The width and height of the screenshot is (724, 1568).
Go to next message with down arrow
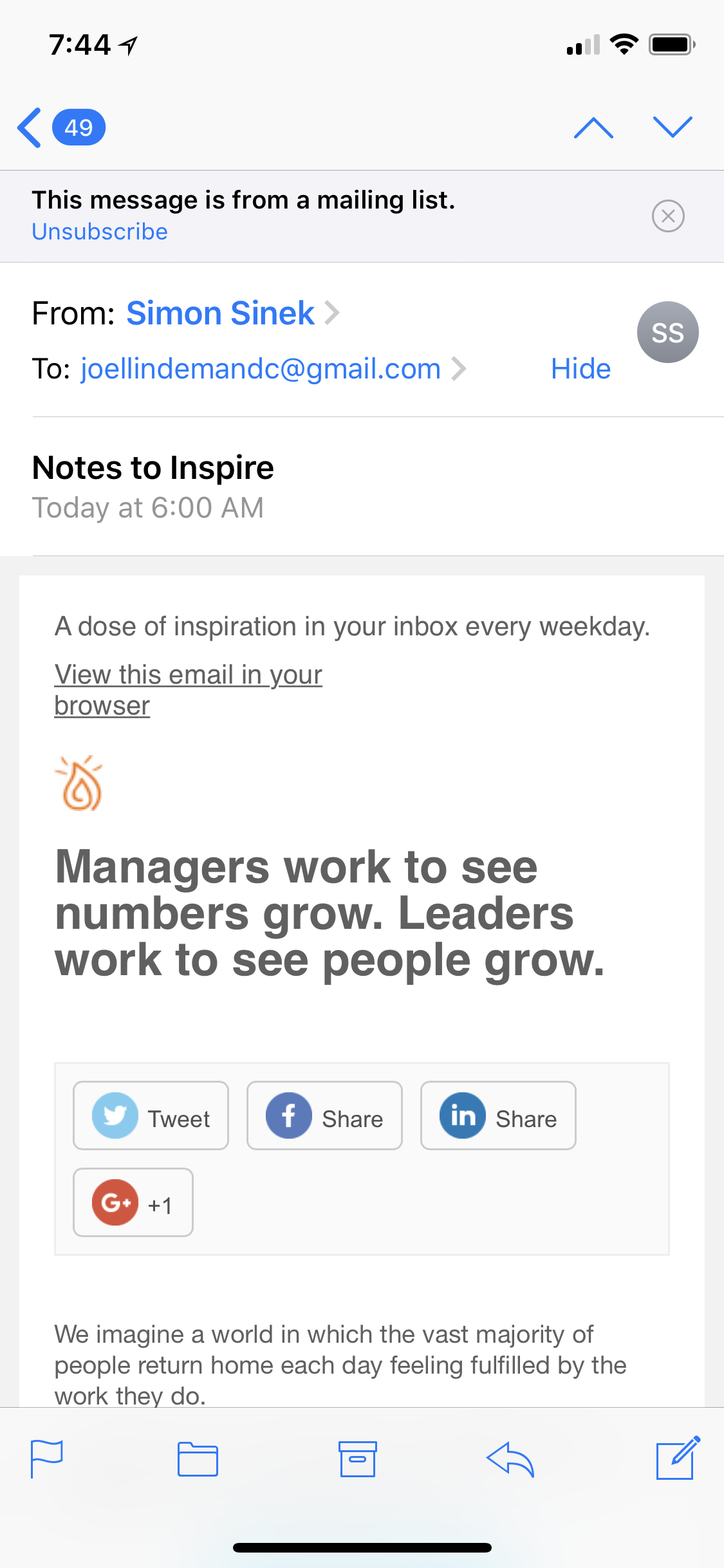(673, 127)
